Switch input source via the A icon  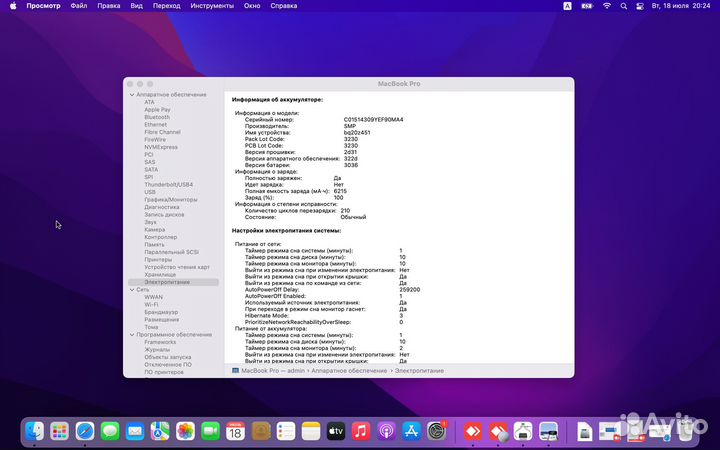point(568,6)
